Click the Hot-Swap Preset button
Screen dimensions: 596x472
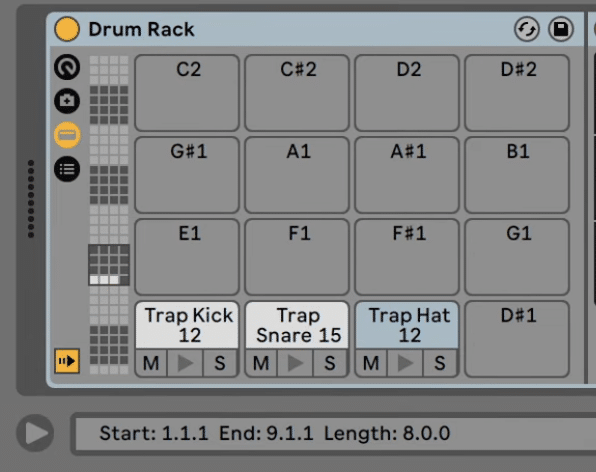coord(526,29)
